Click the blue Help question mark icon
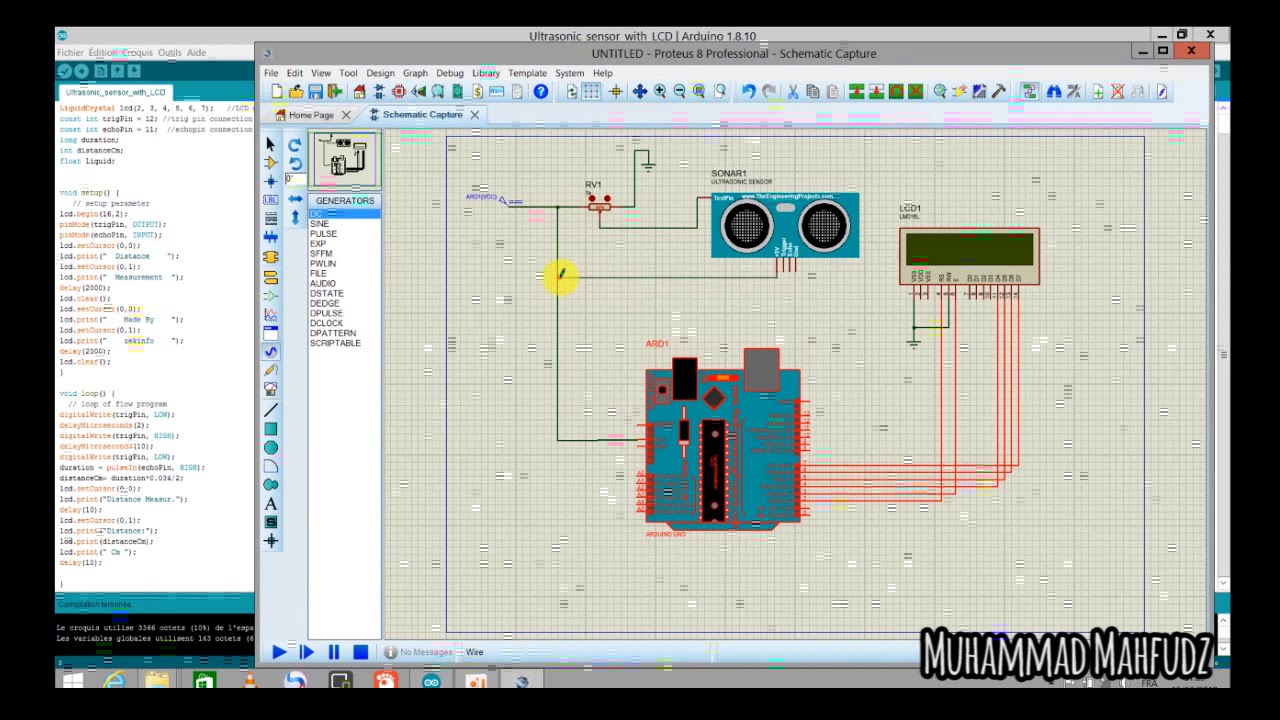 pyautogui.click(x=541, y=92)
